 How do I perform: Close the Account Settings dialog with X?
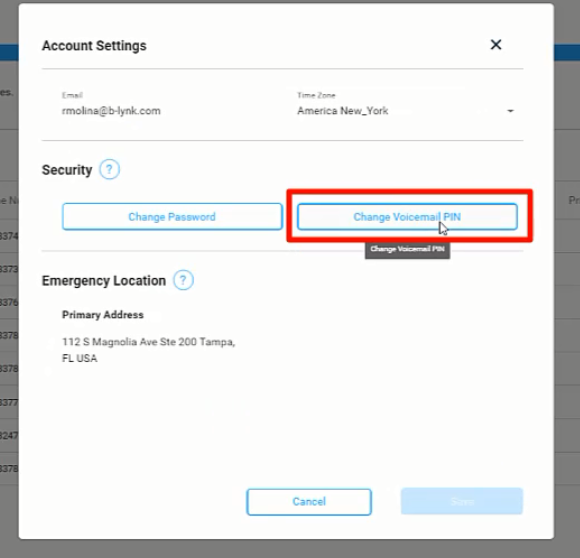pos(496,45)
